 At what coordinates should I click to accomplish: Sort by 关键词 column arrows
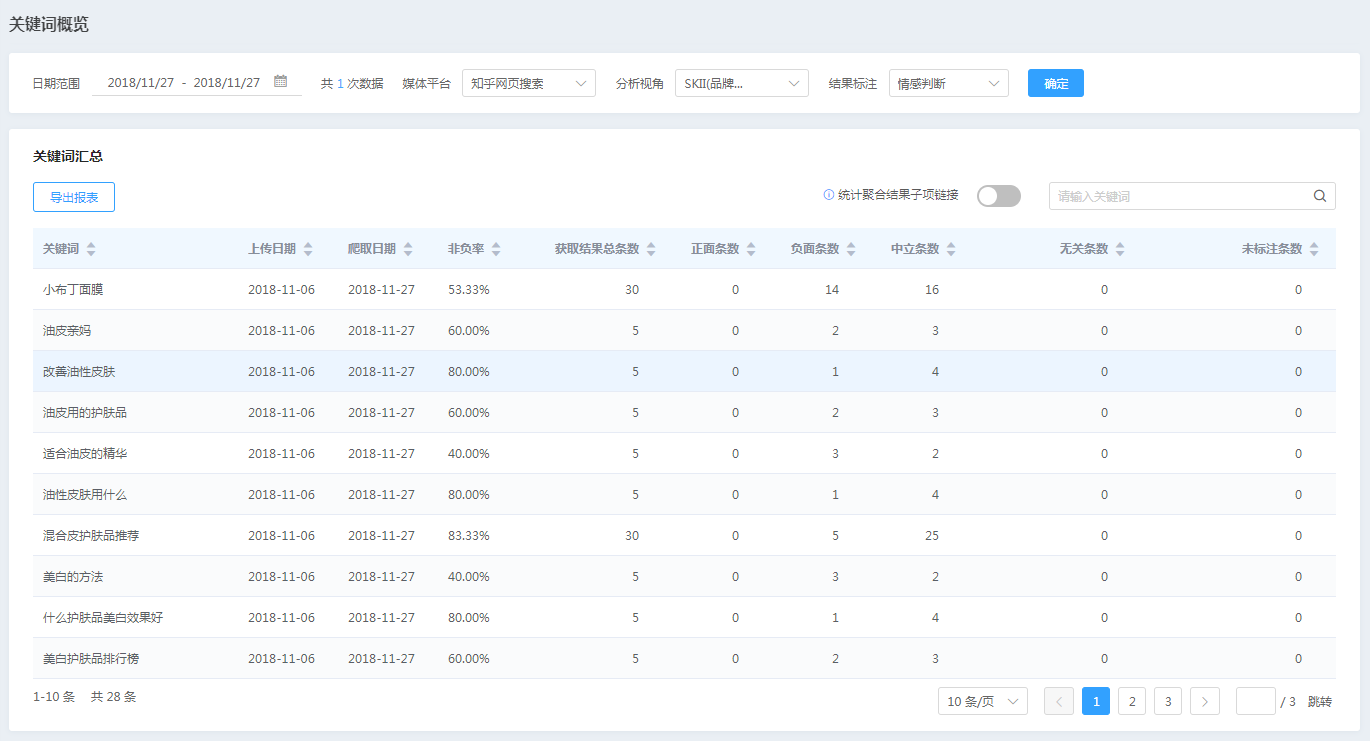pos(91,249)
